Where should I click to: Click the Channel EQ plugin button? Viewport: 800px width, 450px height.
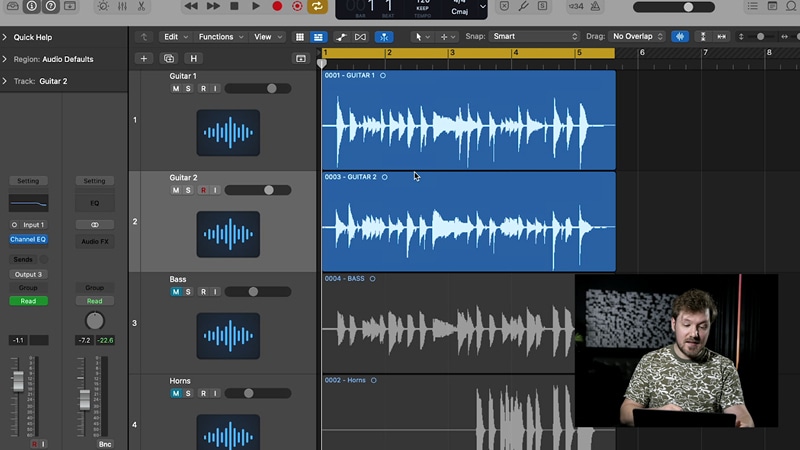pyautogui.click(x=28, y=239)
